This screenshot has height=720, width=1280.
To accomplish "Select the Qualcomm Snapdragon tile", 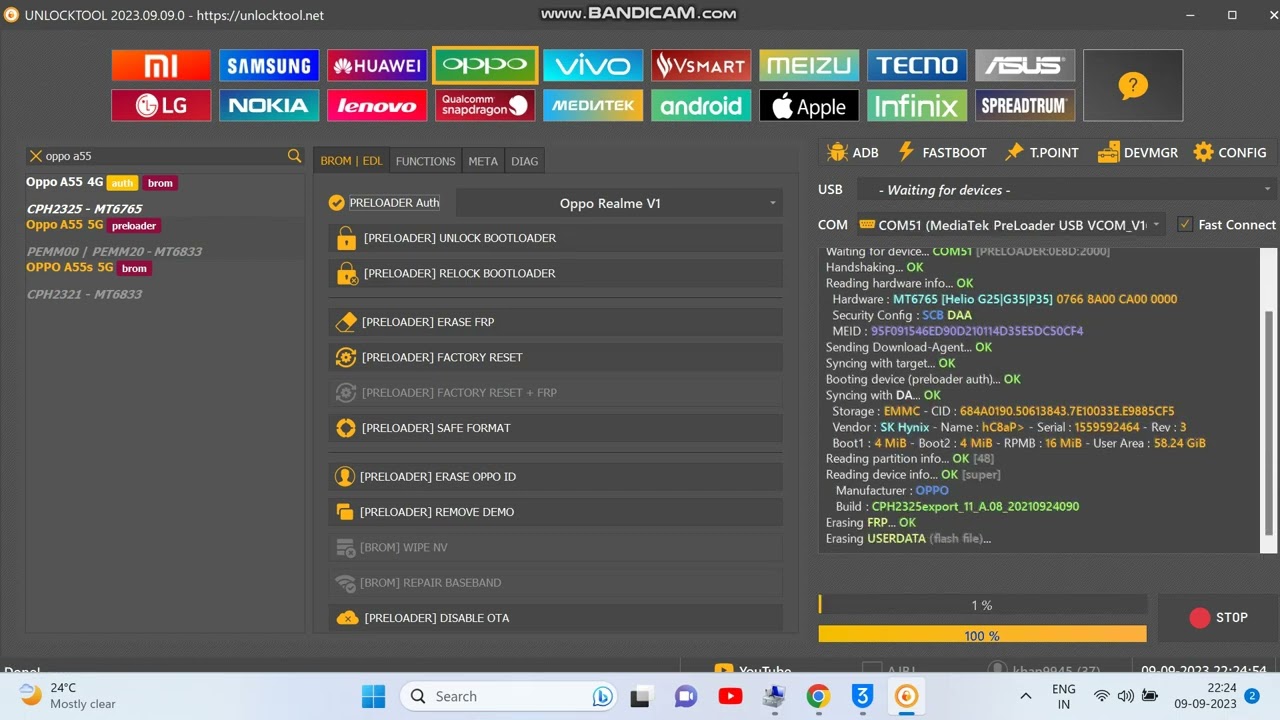I will click(x=485, y=105).
